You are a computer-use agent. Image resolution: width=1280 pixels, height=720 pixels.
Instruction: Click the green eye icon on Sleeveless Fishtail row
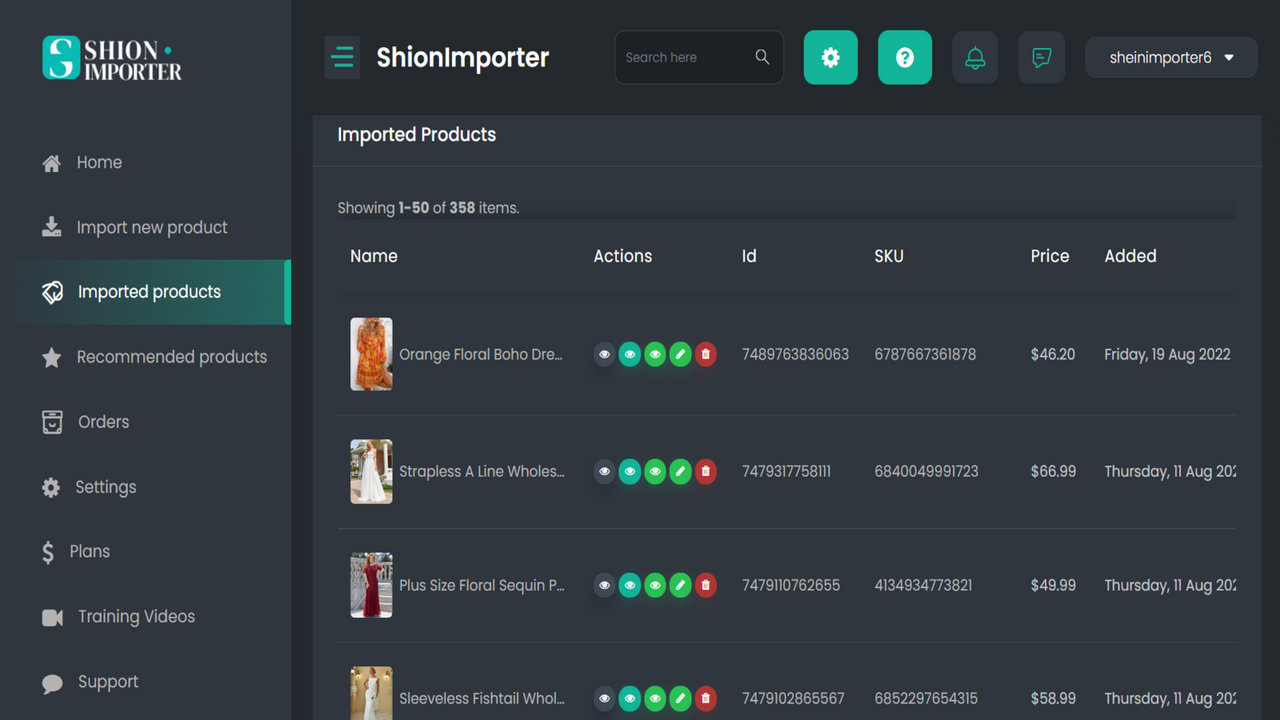655,698
